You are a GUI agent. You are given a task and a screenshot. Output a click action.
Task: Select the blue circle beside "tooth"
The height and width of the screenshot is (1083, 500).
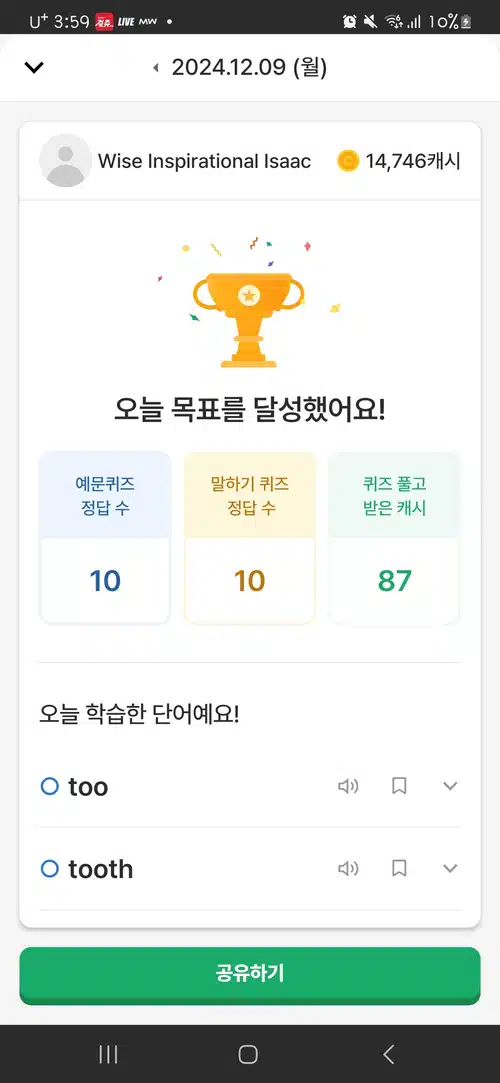pos(50,868)
